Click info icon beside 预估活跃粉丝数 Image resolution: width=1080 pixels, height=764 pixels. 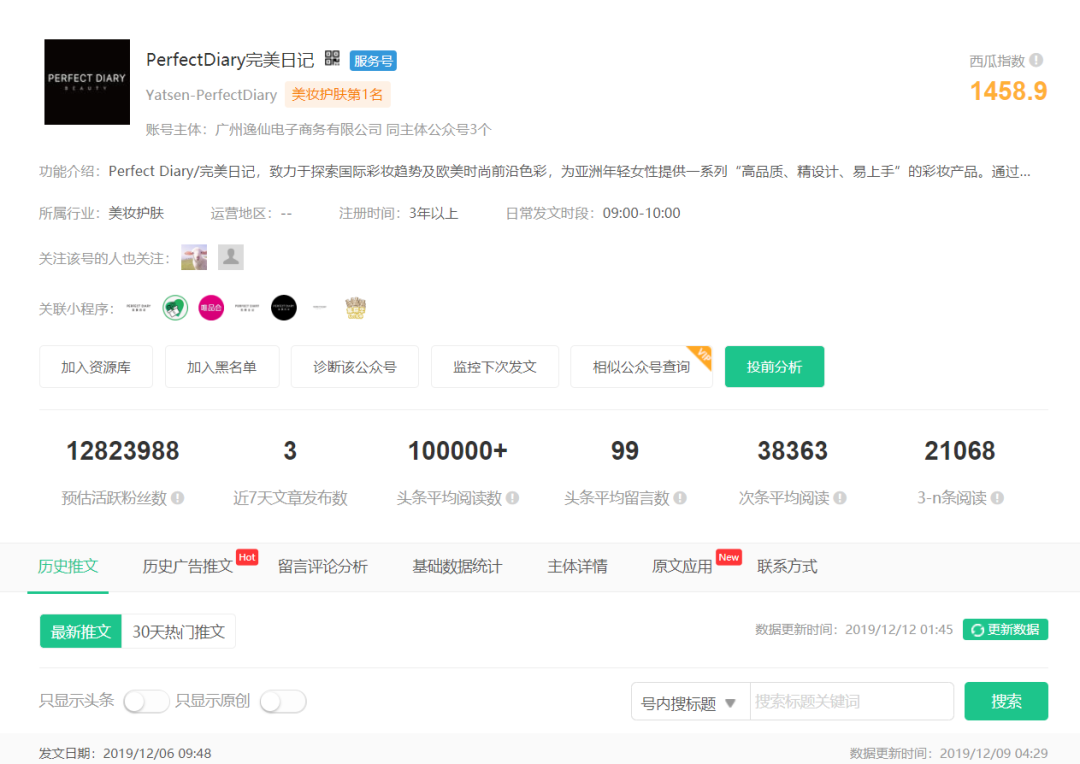[x=178, y=497]
